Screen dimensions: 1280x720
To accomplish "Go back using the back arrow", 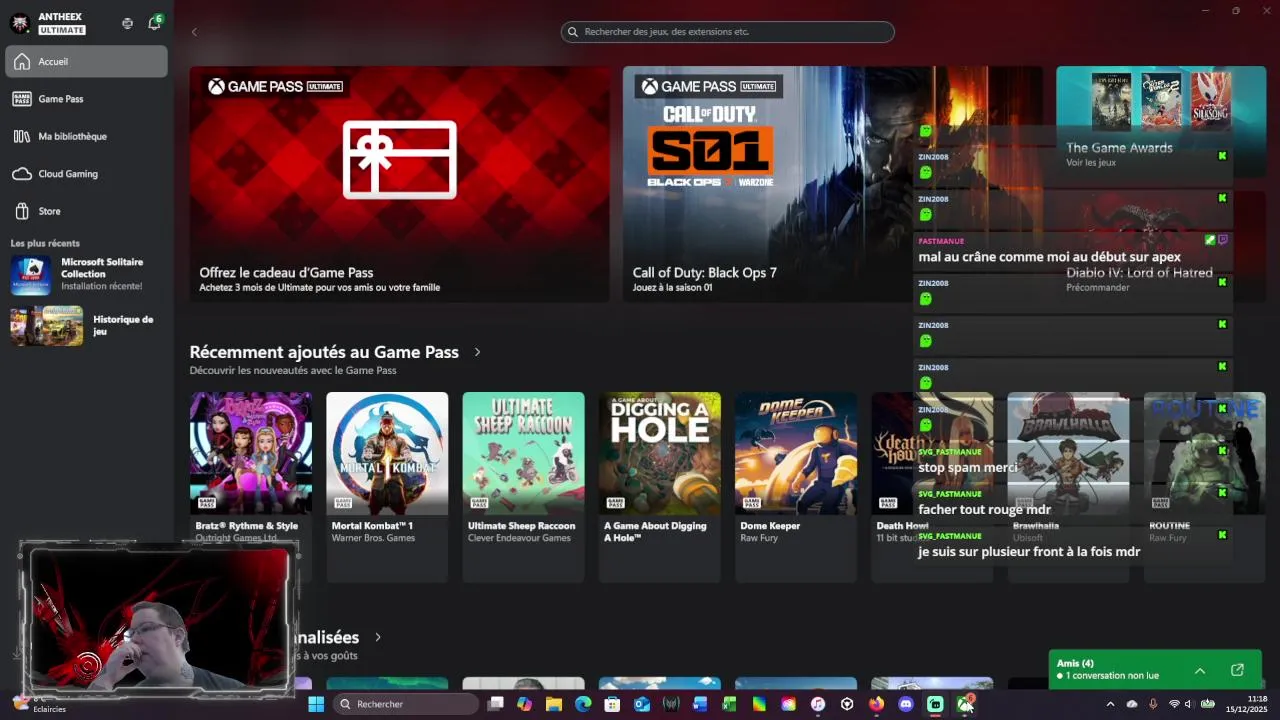I will 194,32.
